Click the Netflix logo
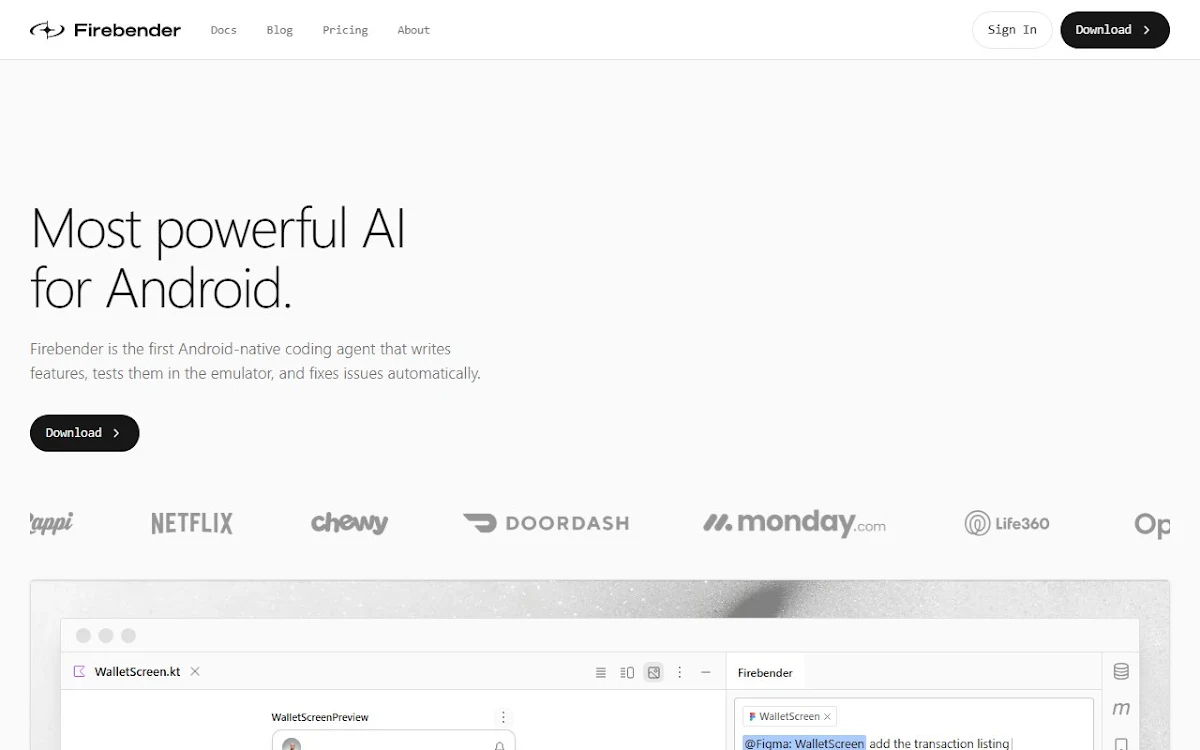The height and width of the screenshot is (750, 1200). click(x=192, y=523)
